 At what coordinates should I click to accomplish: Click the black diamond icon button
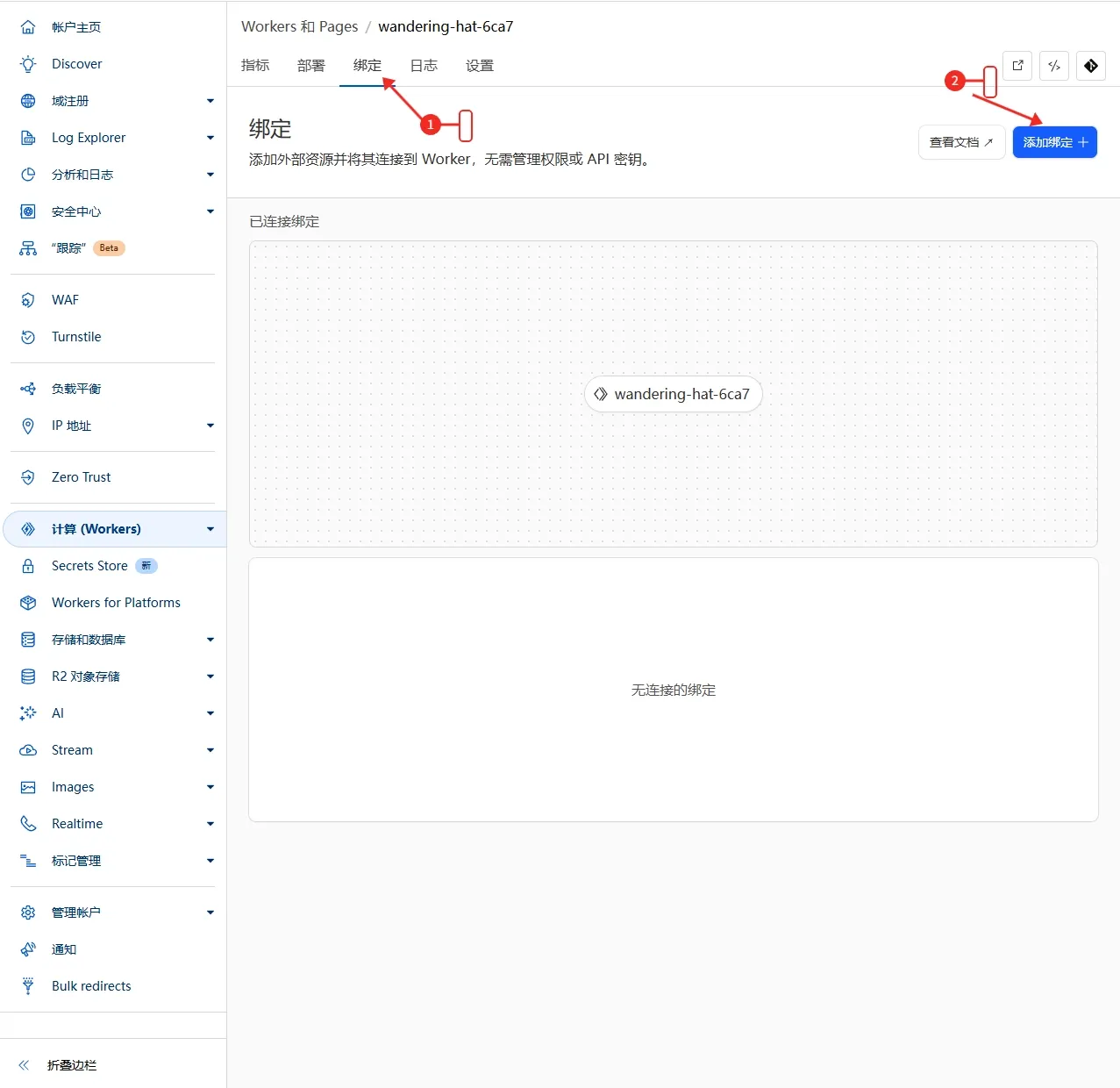[1091, 66]
